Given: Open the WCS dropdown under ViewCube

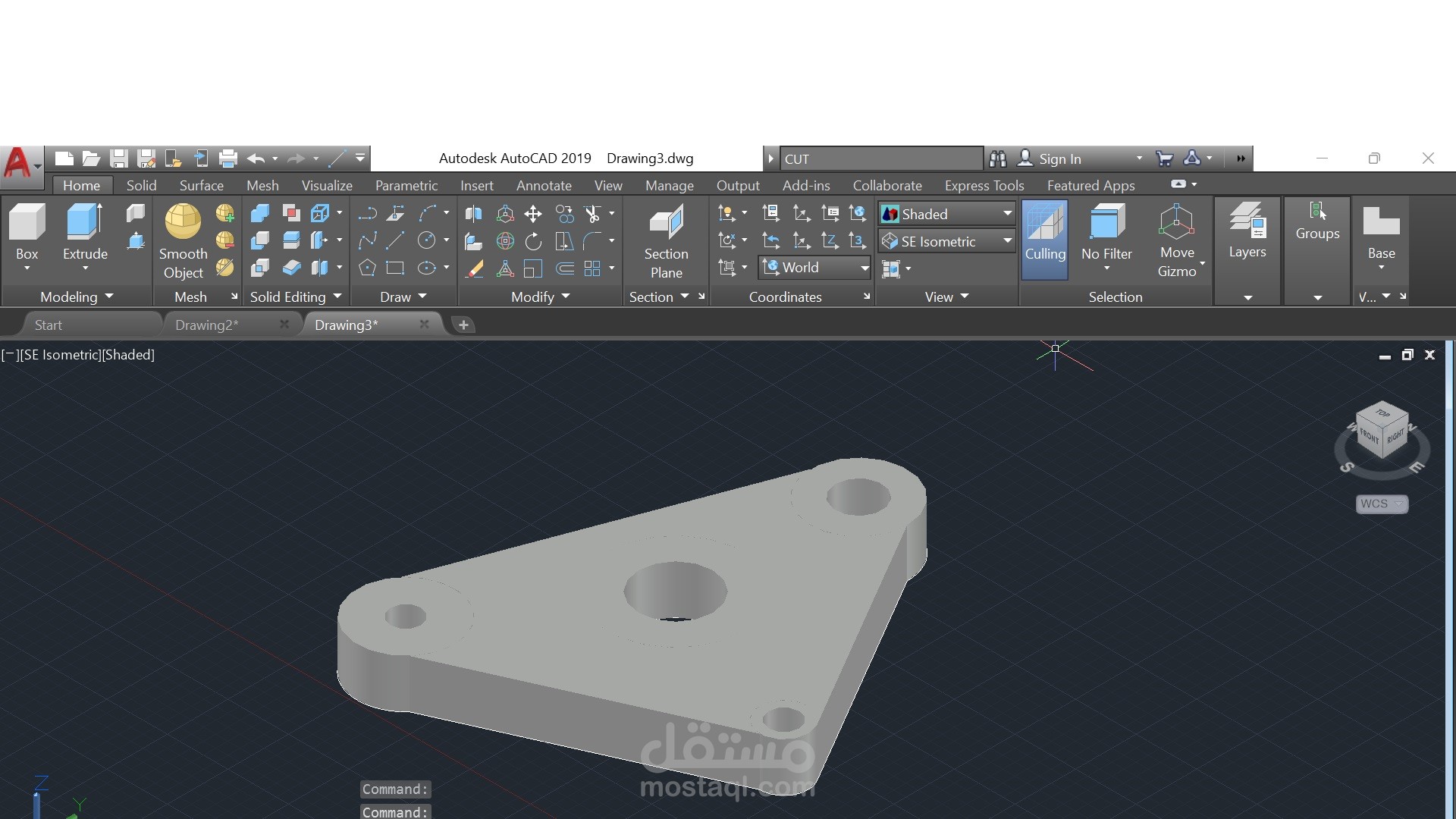Looking at the screenshot, I should [1382, 504].
